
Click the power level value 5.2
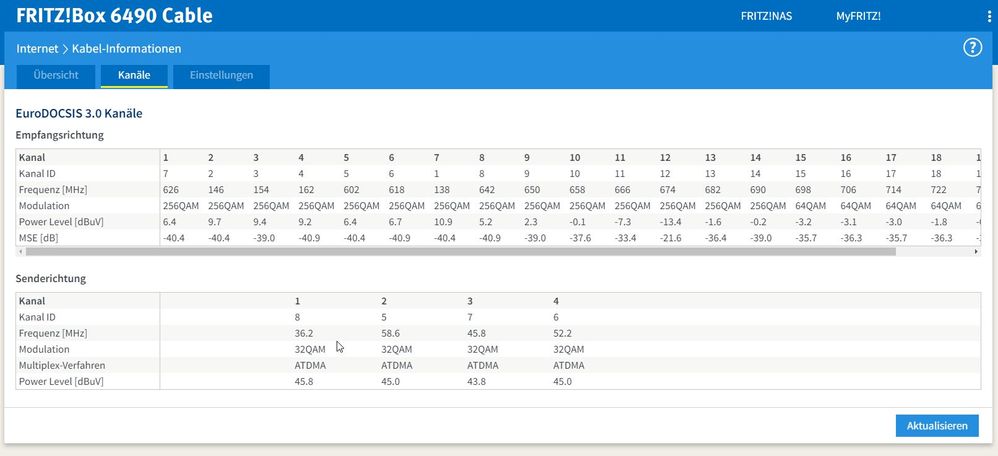[486, 222]
